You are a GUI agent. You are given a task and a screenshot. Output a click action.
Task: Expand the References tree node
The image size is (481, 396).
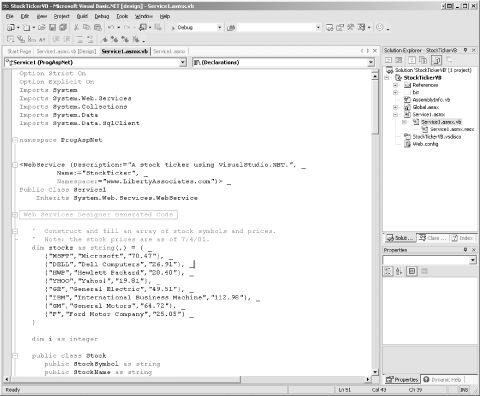(396, 85)
